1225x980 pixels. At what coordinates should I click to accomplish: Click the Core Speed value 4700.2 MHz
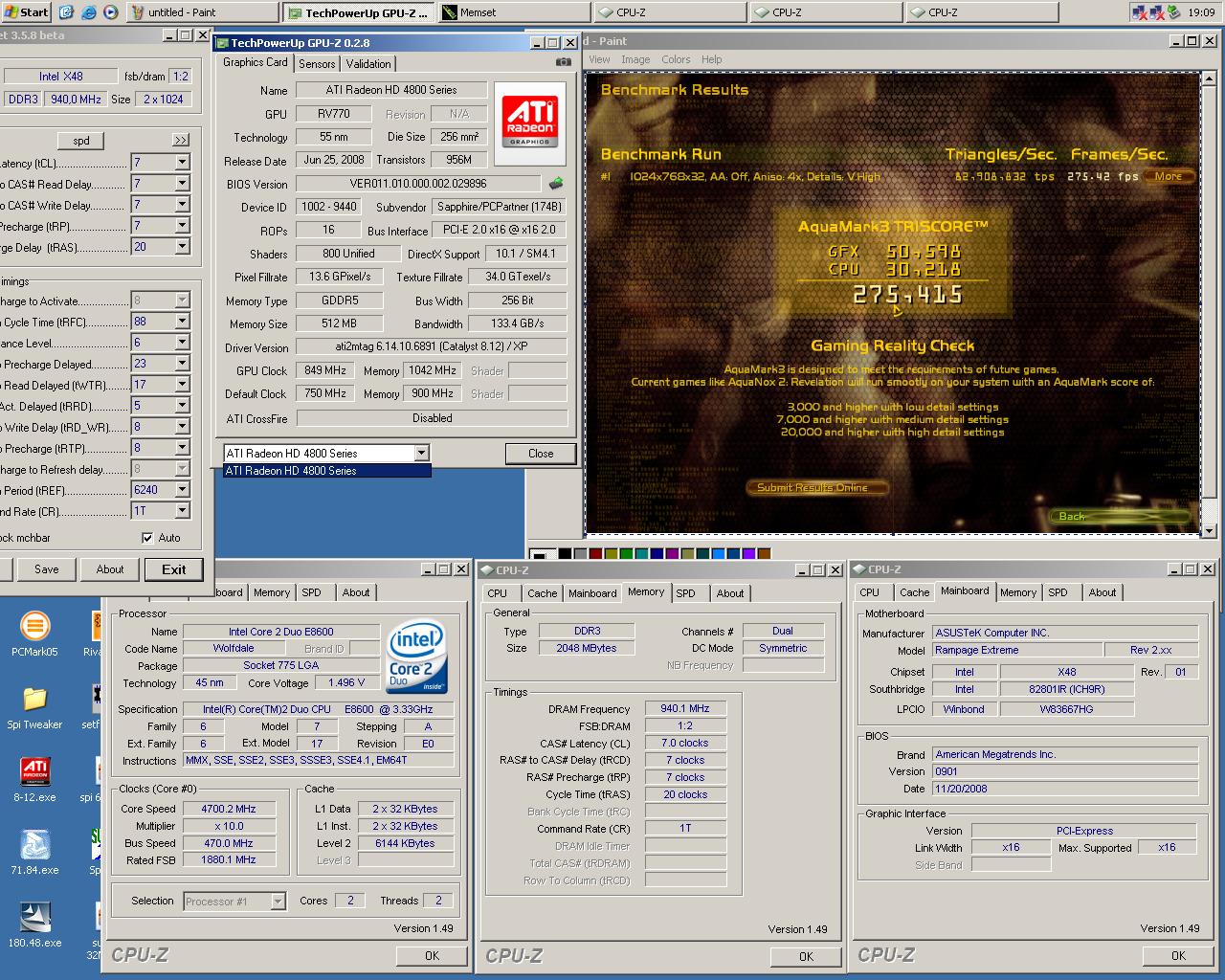(228, 809)
